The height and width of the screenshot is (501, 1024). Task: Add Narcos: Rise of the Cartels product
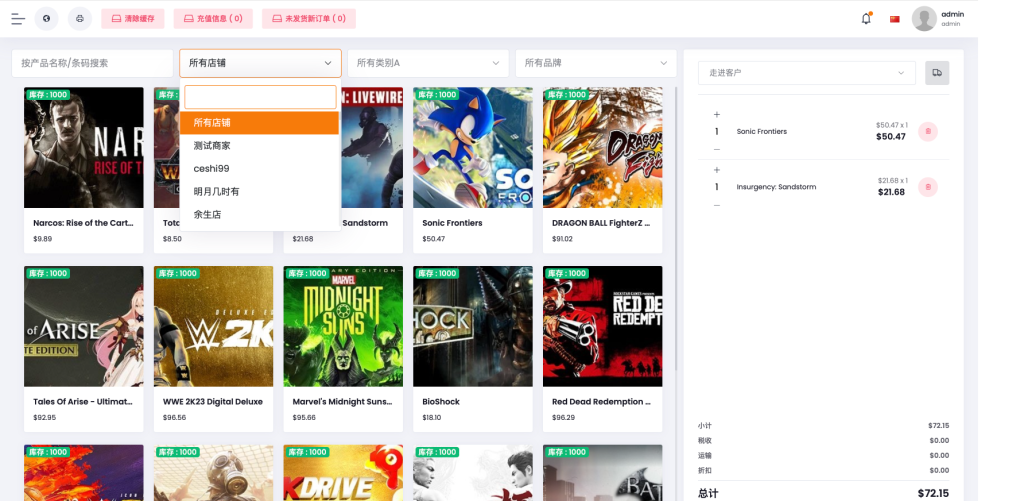pyautogui.click(x=84, y=170)
